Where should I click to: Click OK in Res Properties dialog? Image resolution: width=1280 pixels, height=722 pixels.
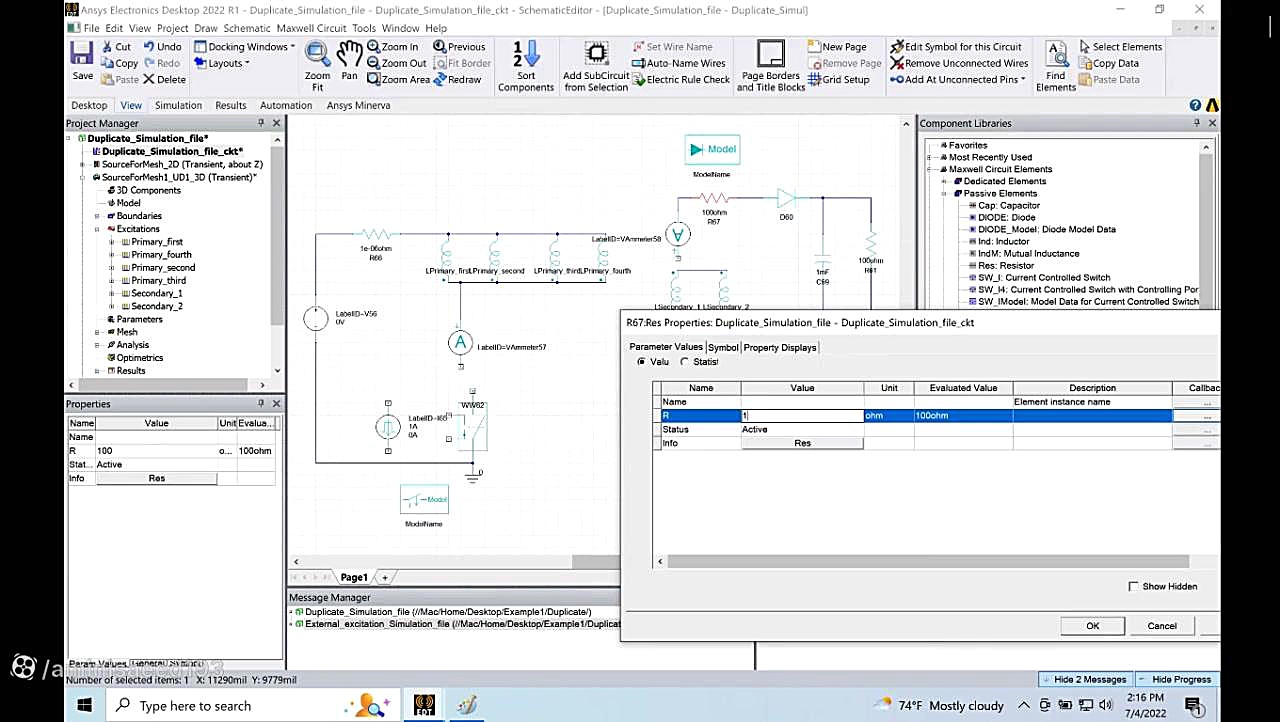tap(1093, 626)
